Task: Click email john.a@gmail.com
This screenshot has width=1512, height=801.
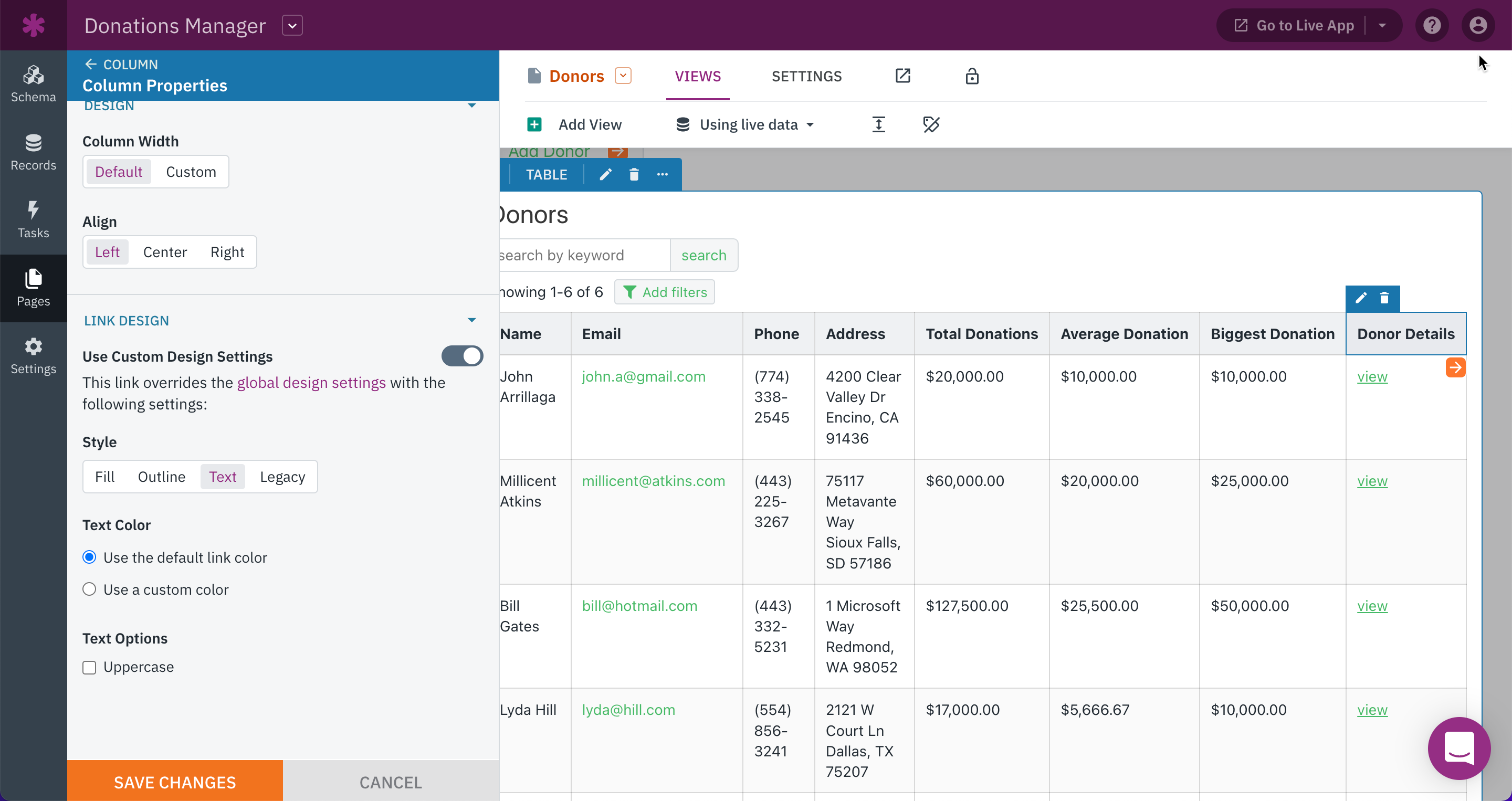Action: click(644, 377)
